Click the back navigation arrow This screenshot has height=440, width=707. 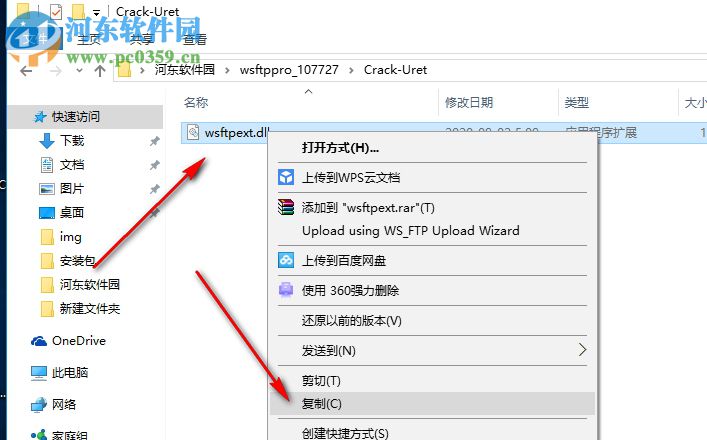26,71
